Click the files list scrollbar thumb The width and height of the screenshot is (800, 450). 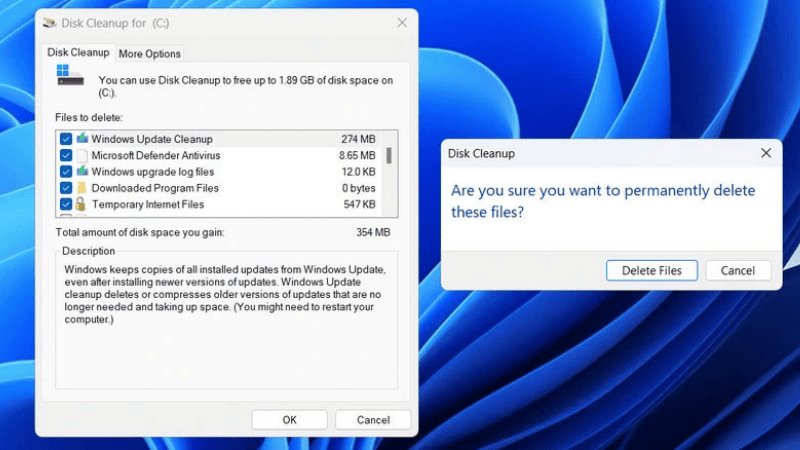click(x=389, y=155)
